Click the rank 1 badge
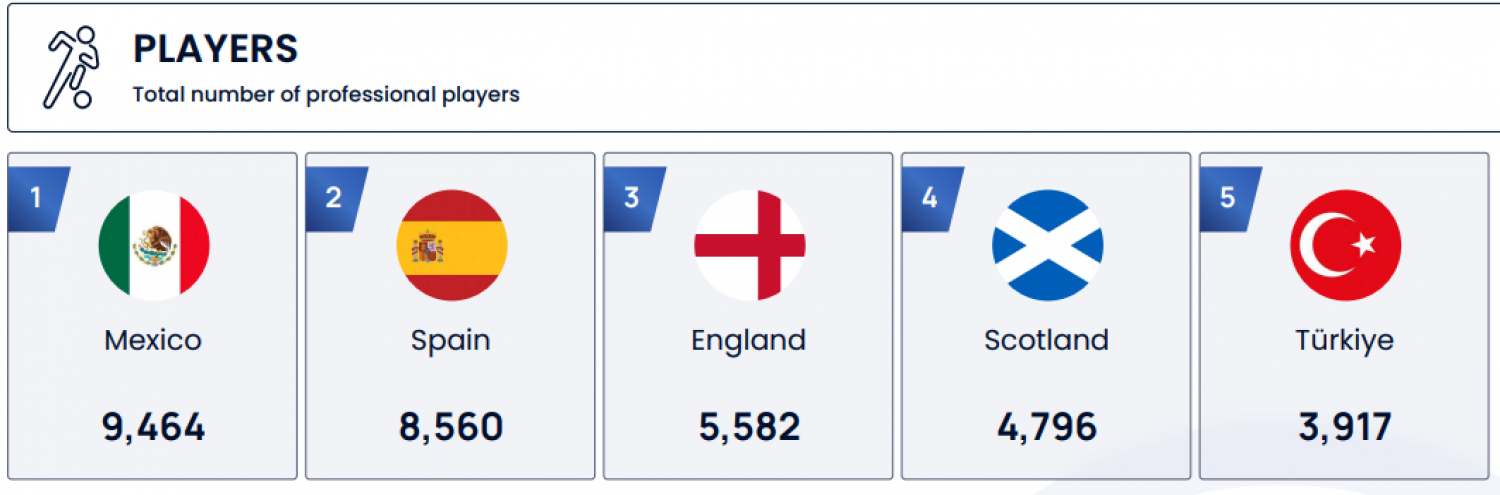The width and height of the screenshot is (1500, 495). [38, 199]
